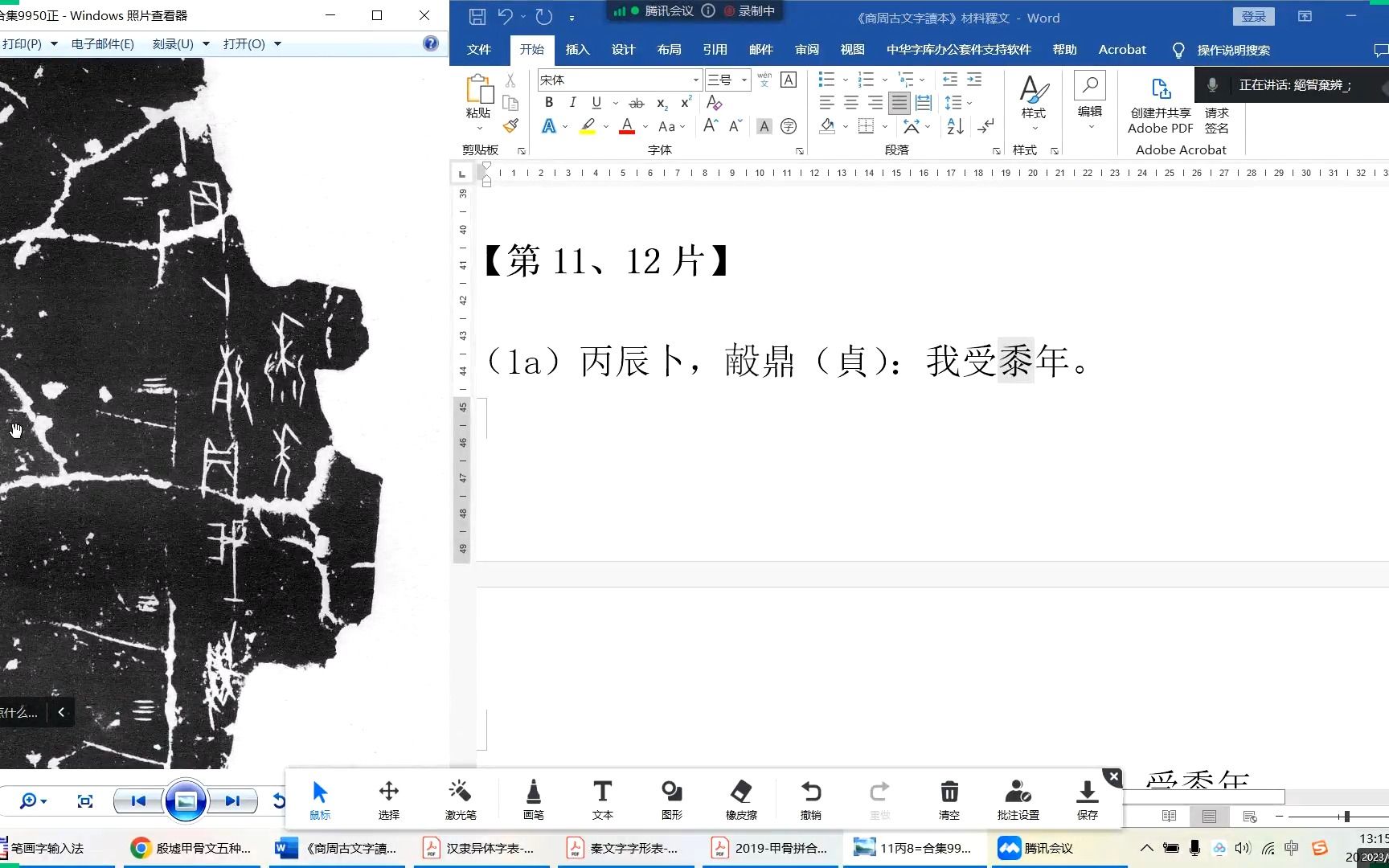Play slideshow in Photo Viewer
The width and height of the screenshot is (1389, 868).
tap(186, 800)
